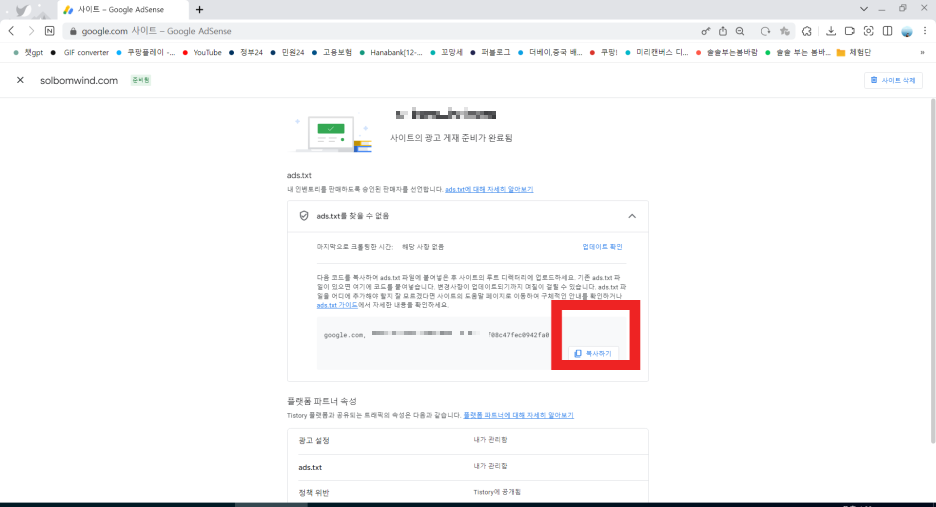Open the password key icon in the address bar

pos(706,31)
